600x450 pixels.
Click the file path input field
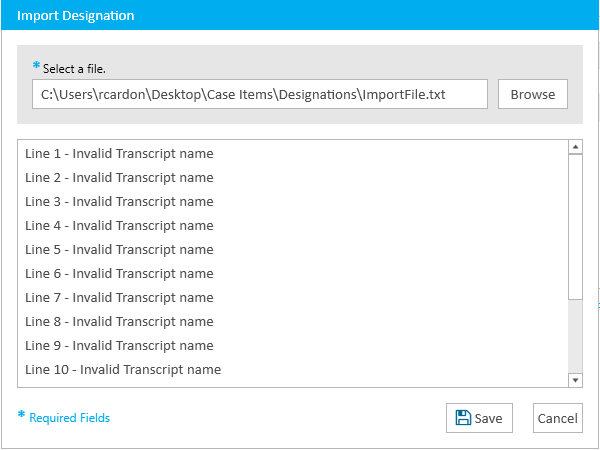click(x=260, y=94)
